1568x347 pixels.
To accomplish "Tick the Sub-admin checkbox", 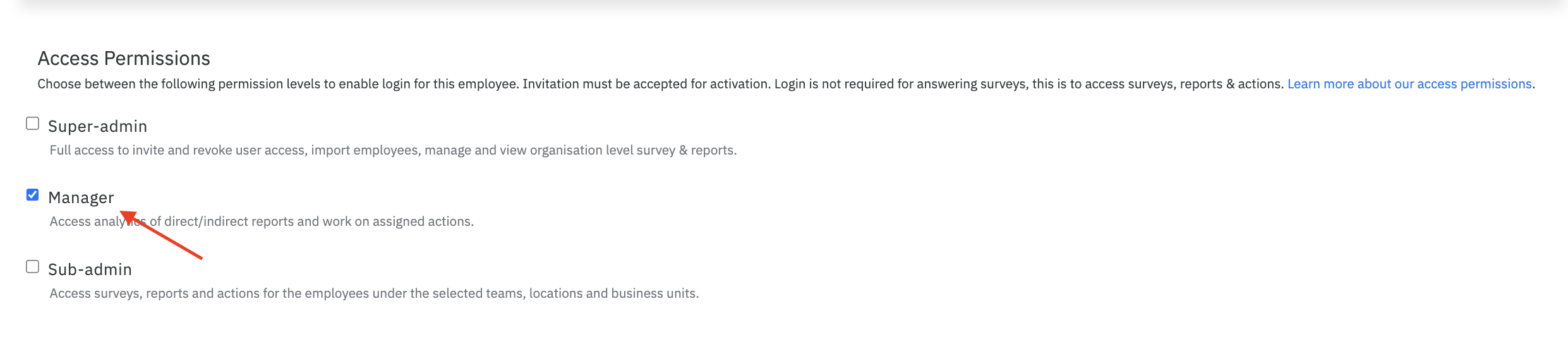I will pyautogui.click(x=32, y=267).
